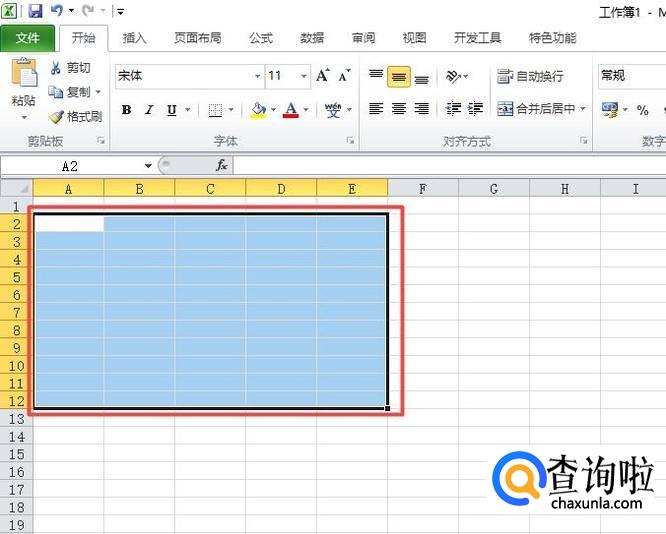Image resolution: width=666 pixels, height=534 pixels.
Task: Switch to the Special Features (特色功能) tab
Action: click(552, 38)
